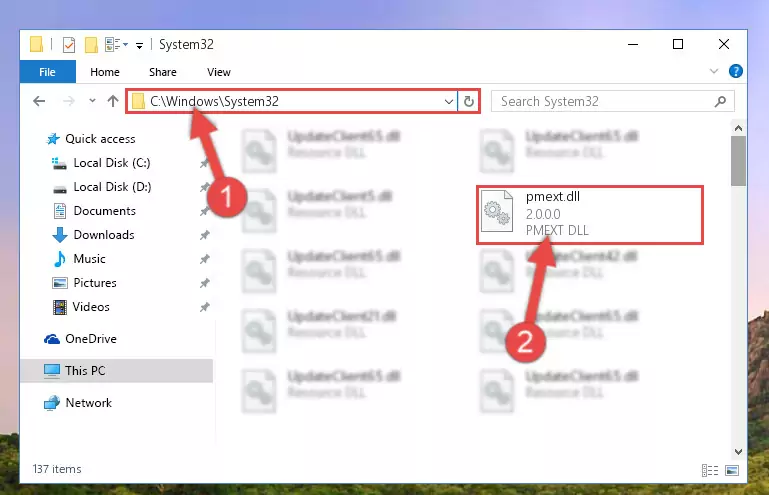Open the view options icon dropdown in title bar
Screen dimensions: 769x495
pos(117,45)
